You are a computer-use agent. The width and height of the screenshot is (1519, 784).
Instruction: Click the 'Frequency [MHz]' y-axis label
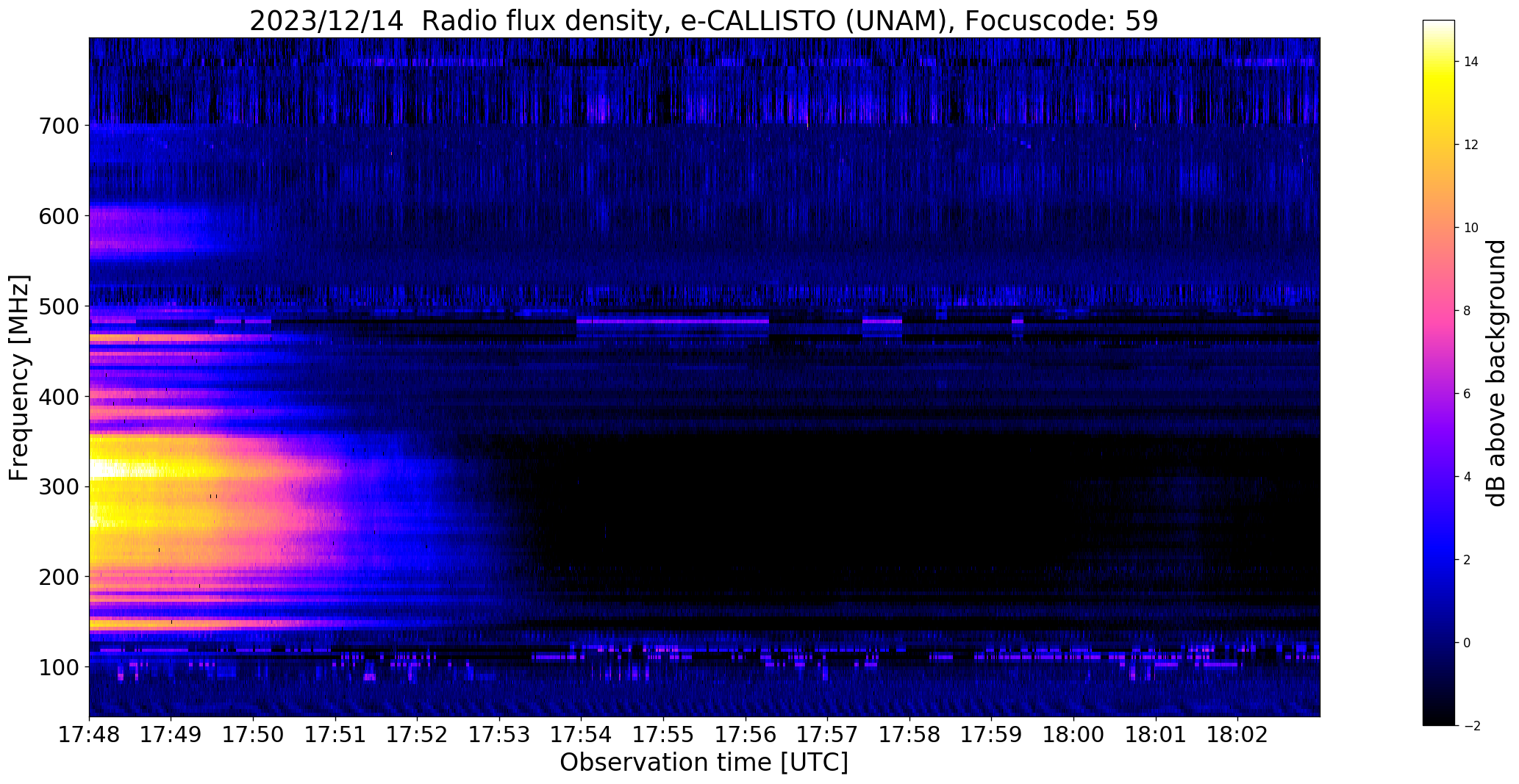(20, 378)
